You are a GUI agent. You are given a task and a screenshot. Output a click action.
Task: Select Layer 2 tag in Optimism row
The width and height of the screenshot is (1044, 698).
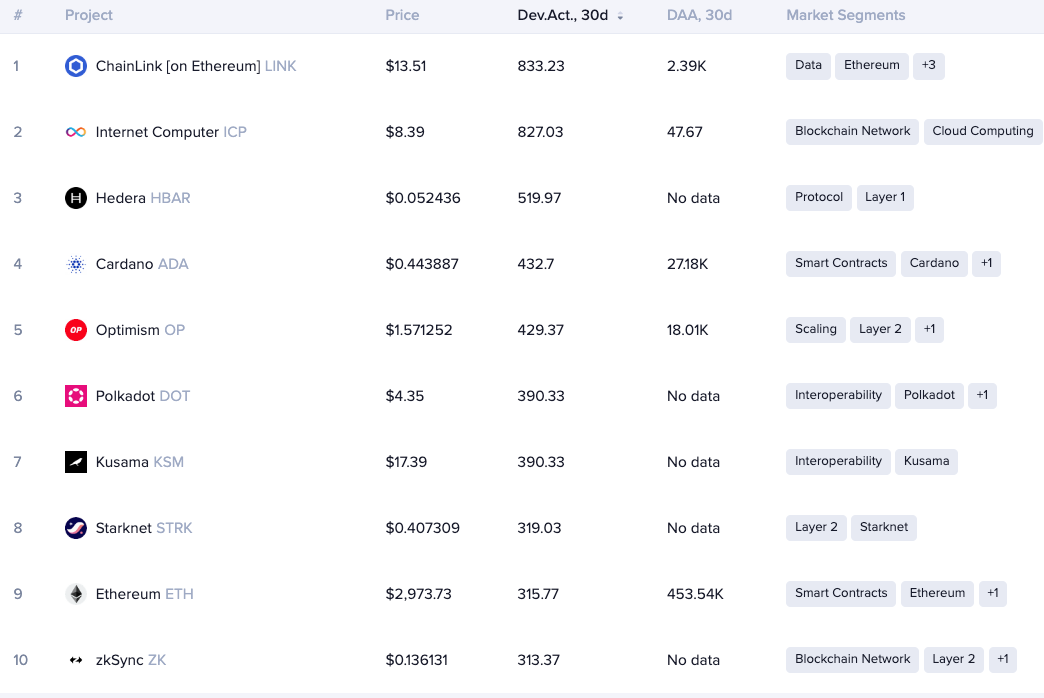[880, 329]
